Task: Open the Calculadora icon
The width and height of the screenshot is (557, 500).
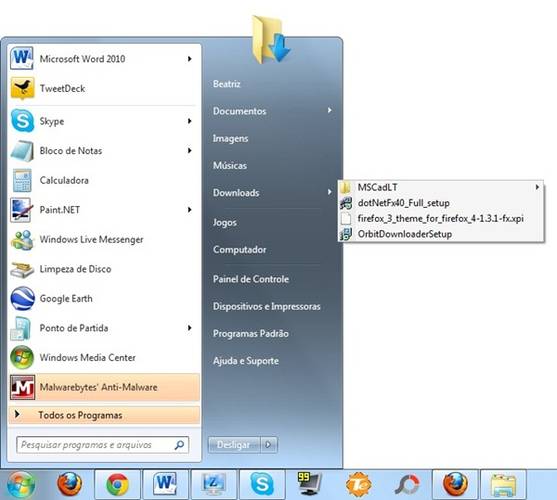Action: pos(22,180)
